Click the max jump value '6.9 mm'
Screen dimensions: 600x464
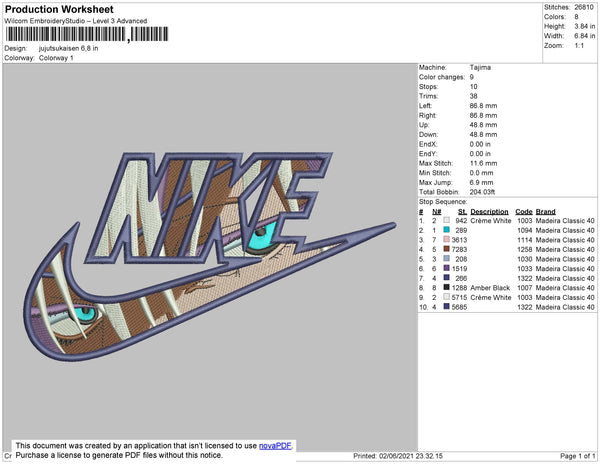pyautogui.click(x=481, y=182)
